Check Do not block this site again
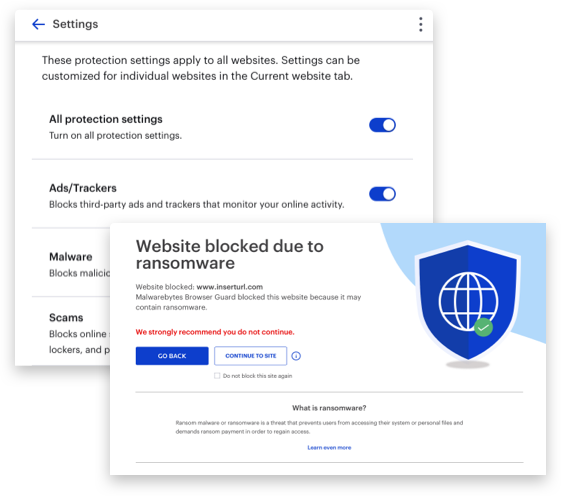The height and width of the screenshot is (496, 561). coord(217,376)
